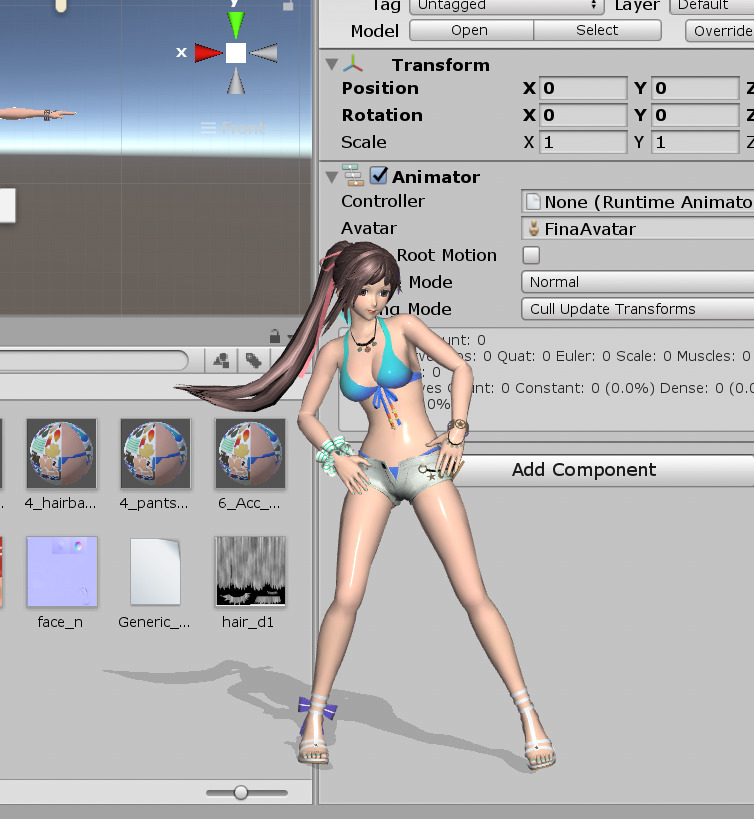
Task: Enable the Apply Root Motion checkbox
Action: [x=531, y=255]
